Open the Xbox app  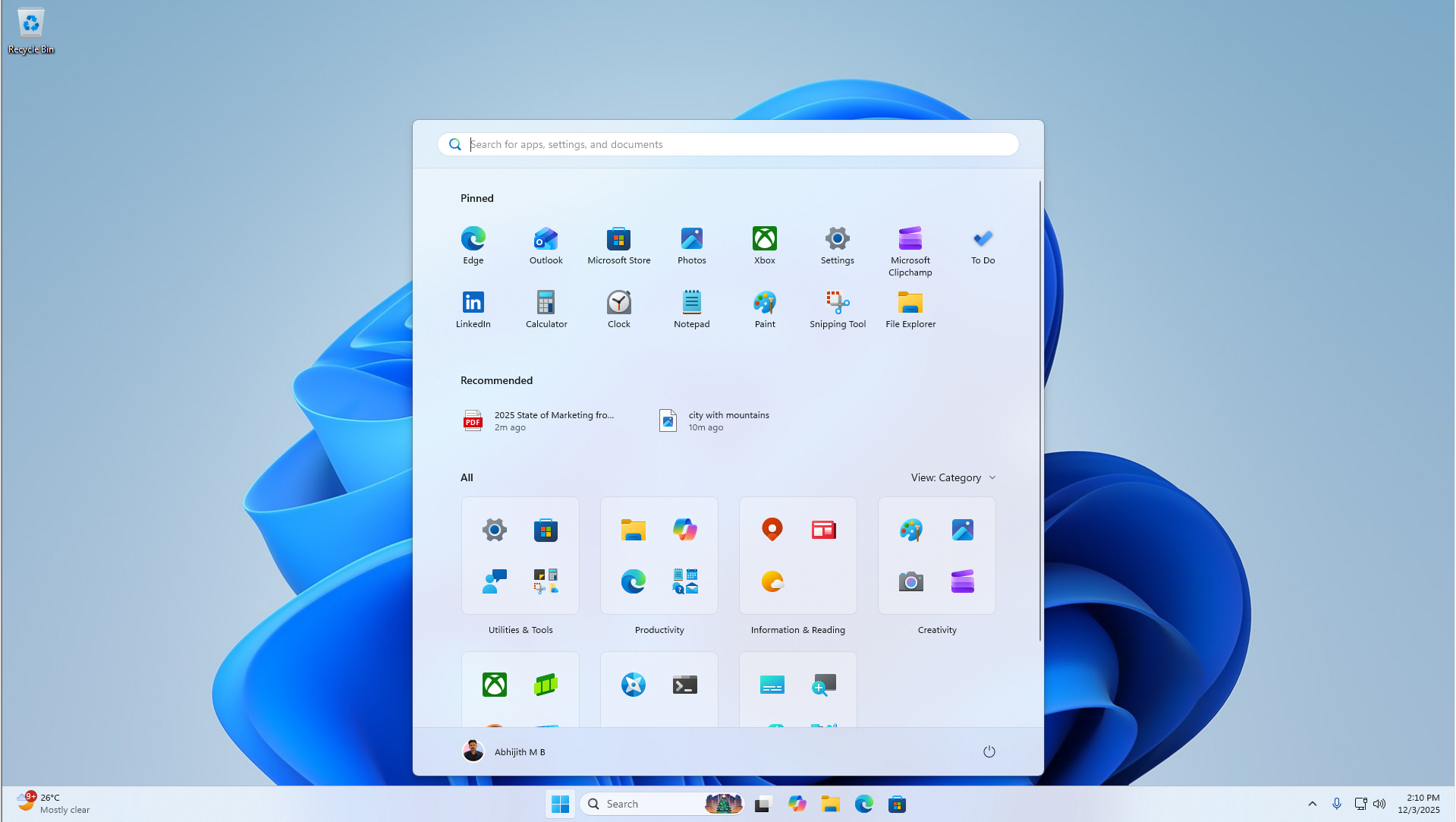764,244
